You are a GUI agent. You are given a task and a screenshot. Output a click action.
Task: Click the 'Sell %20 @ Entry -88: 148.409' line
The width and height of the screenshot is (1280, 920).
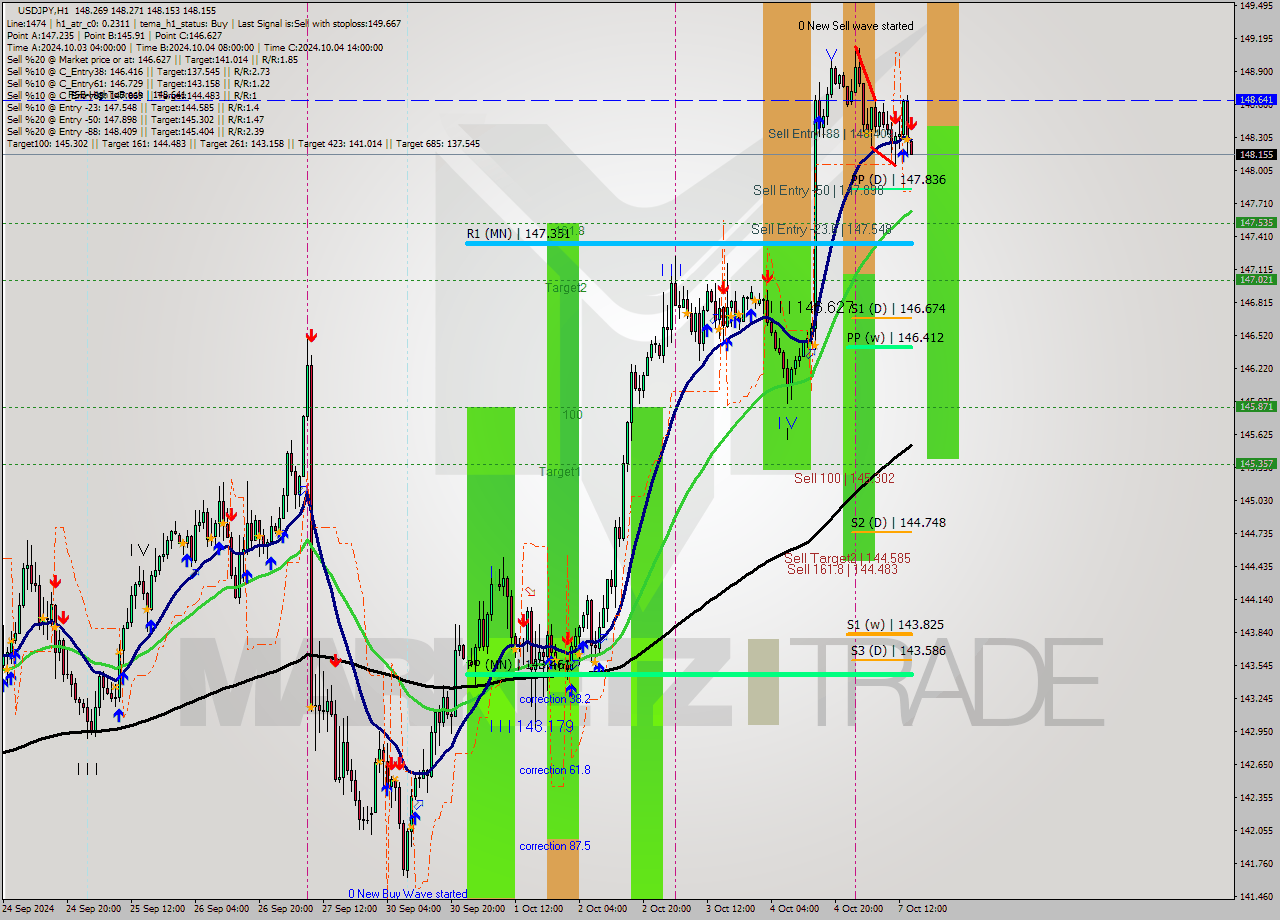click(x=135, y=131)
